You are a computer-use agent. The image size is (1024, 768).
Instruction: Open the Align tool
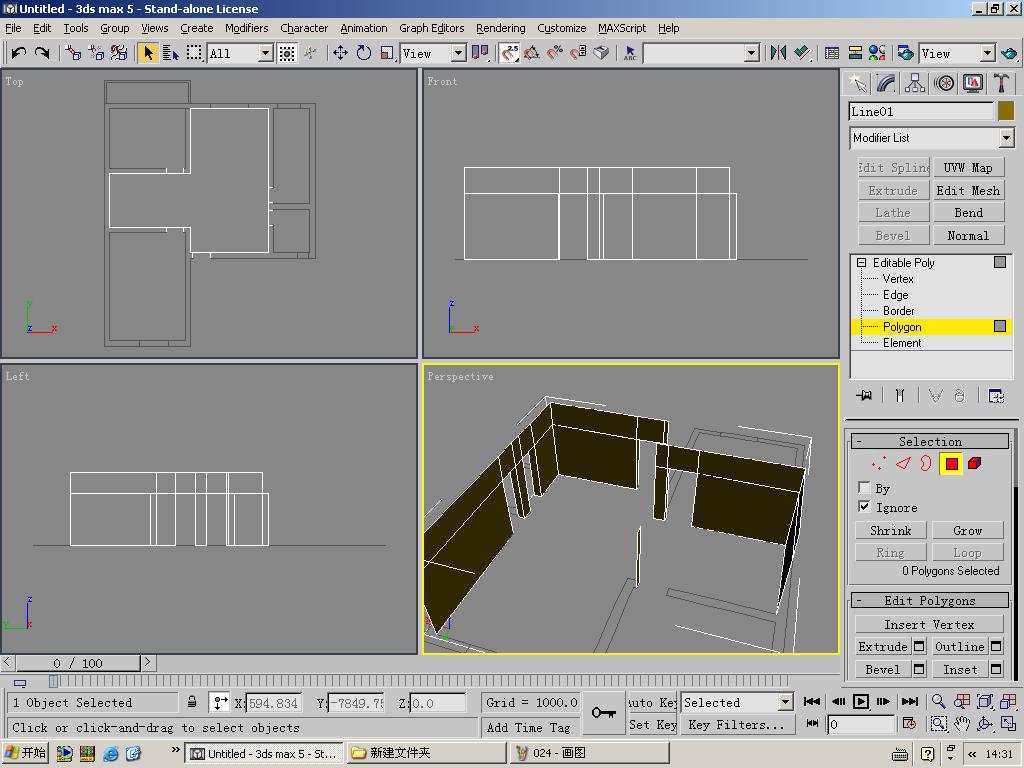(x=801, y=53)
